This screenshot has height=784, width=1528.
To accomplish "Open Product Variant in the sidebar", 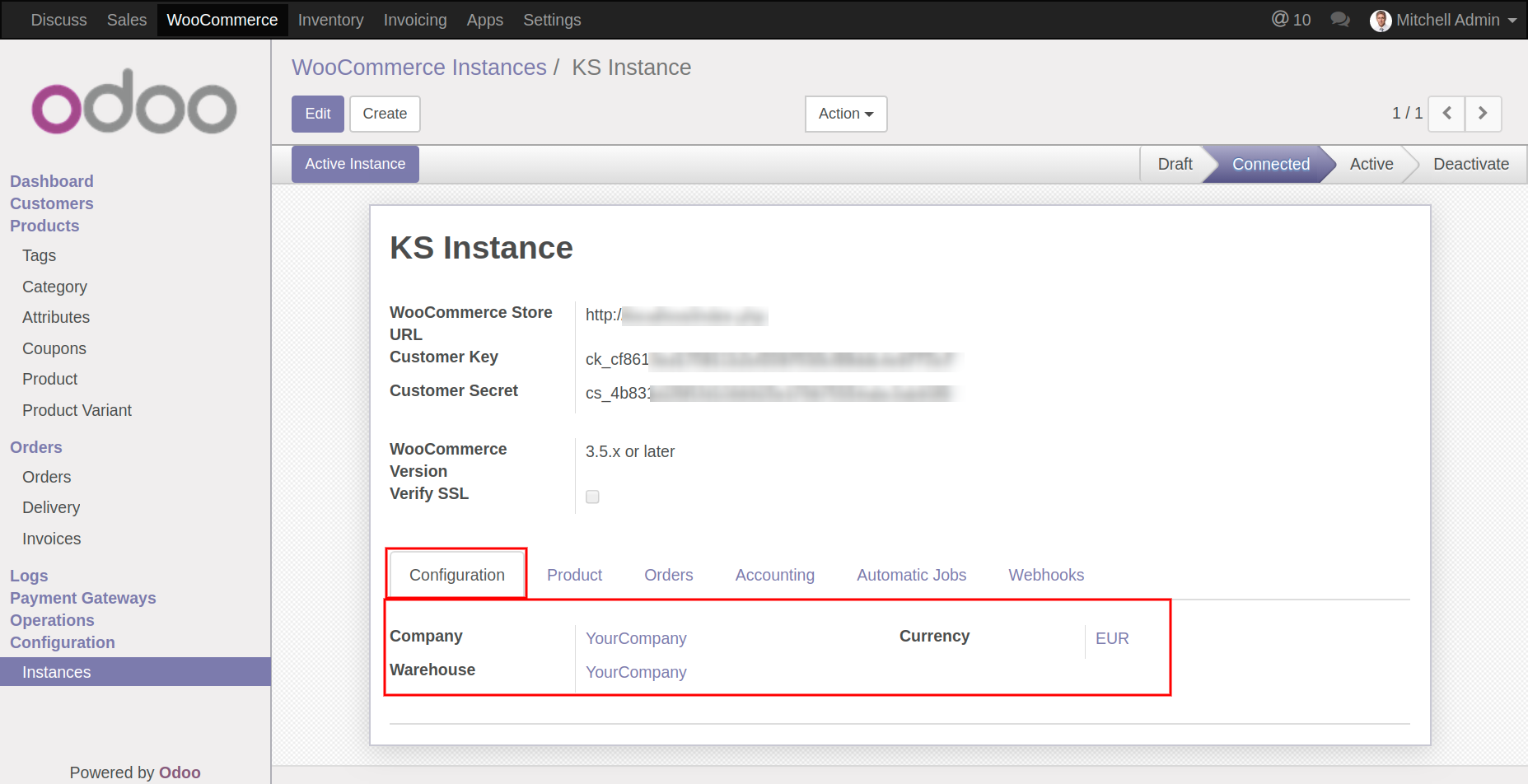I will [77, 410].
